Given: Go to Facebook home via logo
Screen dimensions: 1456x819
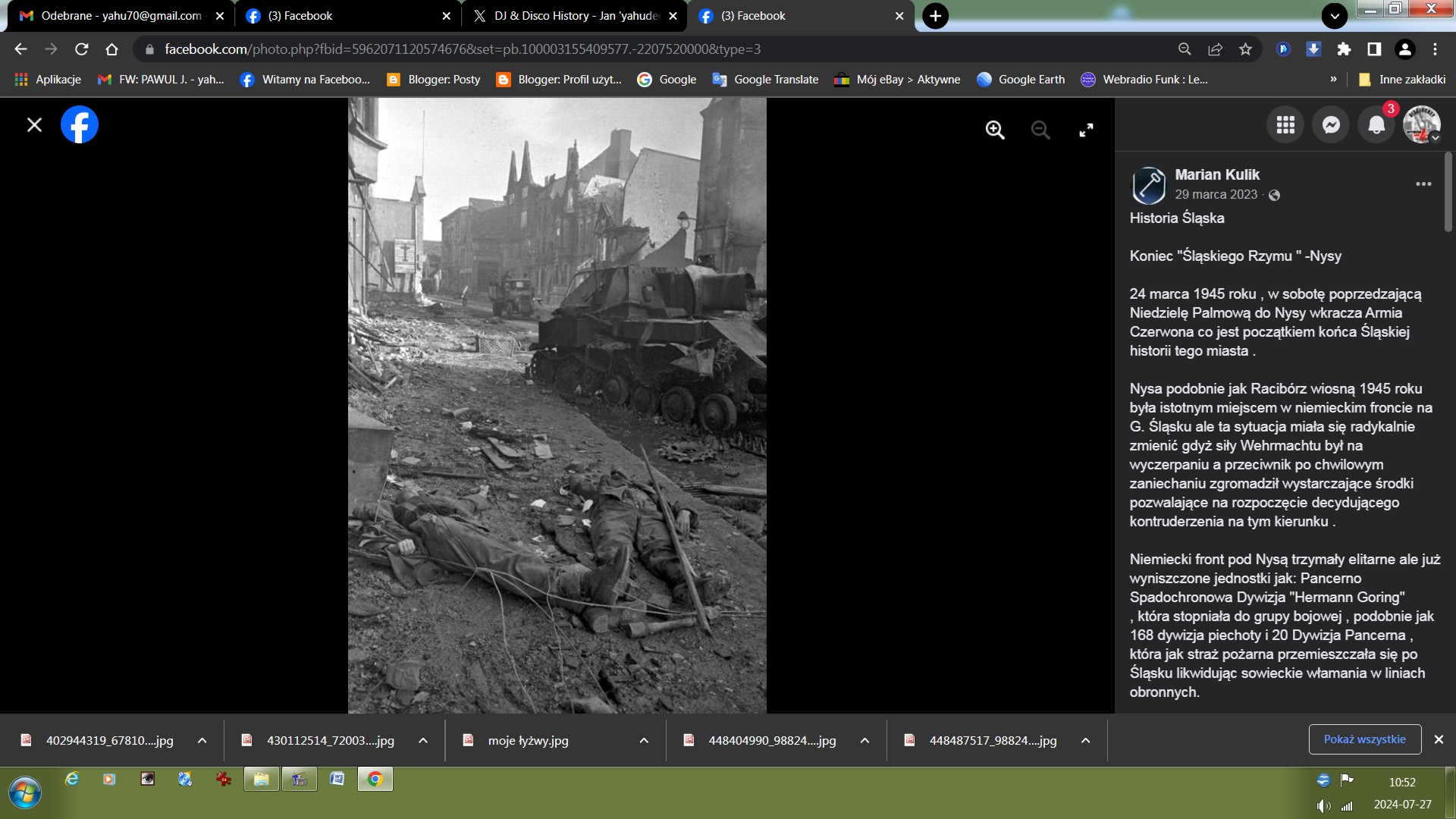Looking at the screenshot, I should point(80,125).
